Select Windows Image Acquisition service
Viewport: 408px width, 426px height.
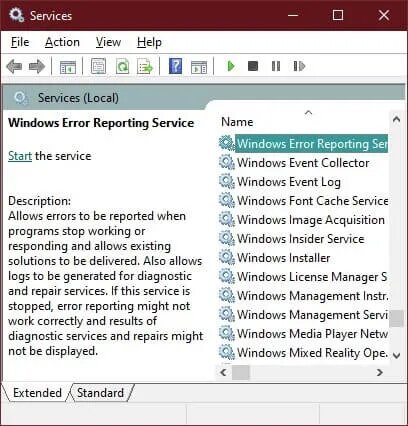click(303, 220)
